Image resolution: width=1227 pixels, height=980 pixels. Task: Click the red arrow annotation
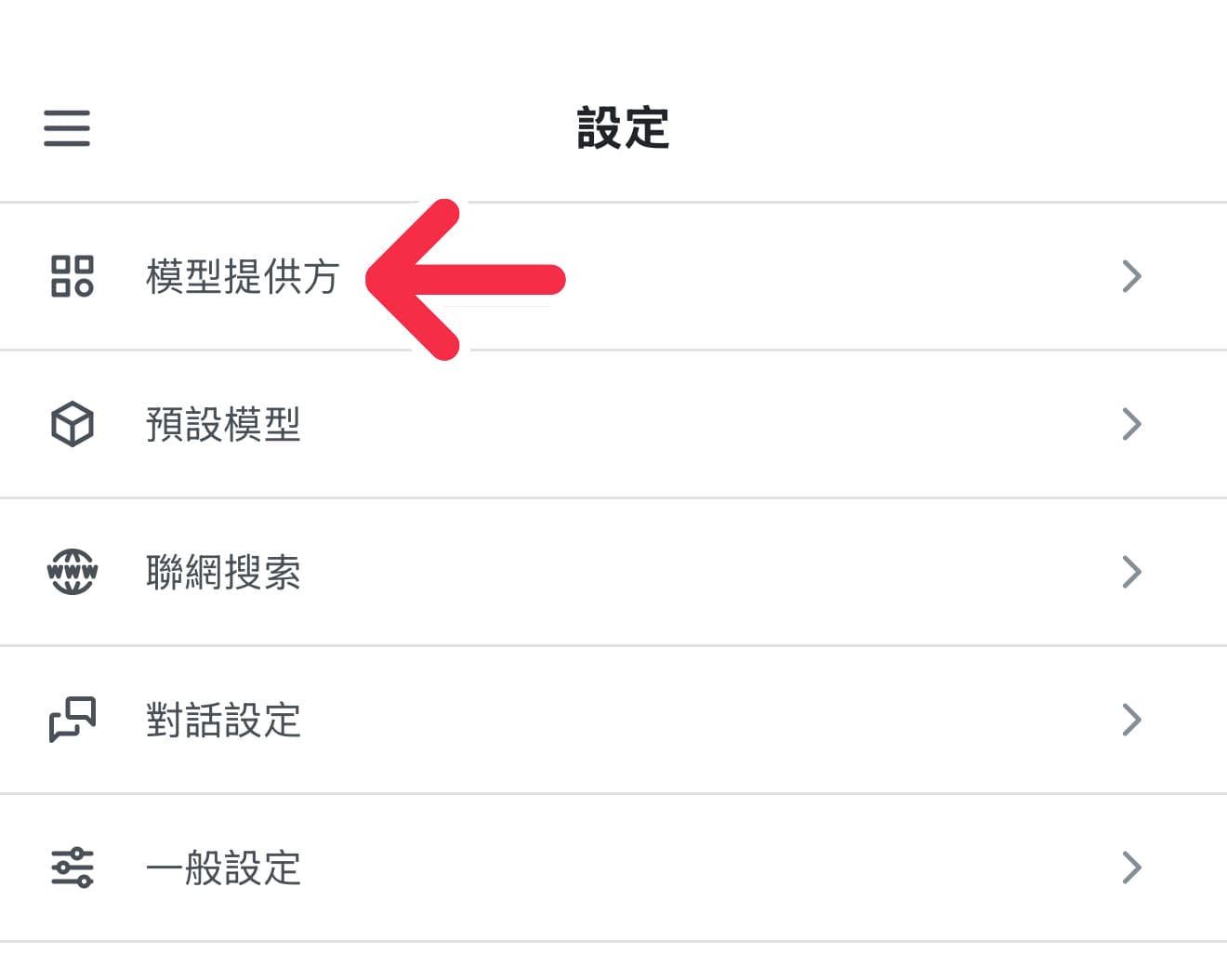pyautogui.click(x=465, y=279)
